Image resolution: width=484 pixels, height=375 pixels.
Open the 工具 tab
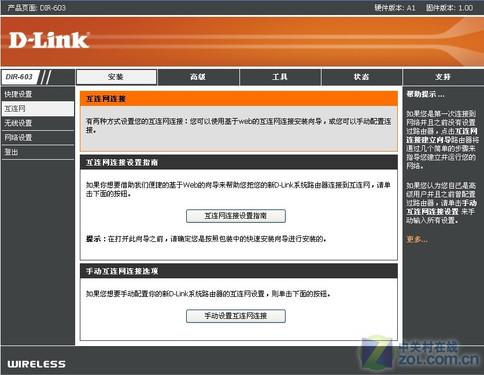280,77
